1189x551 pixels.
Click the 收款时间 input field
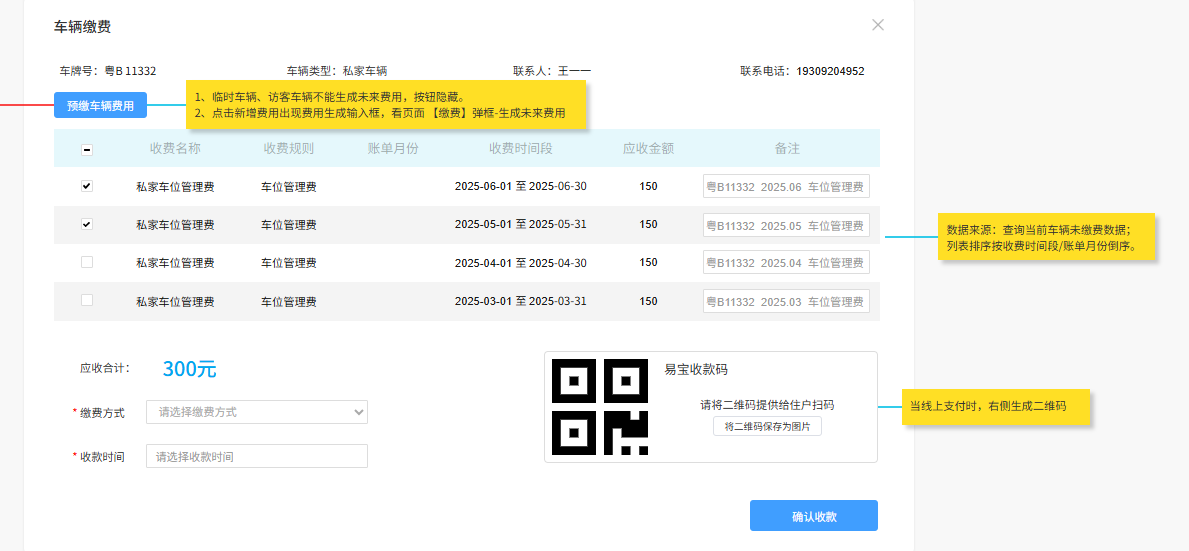[x=257, y=456]
